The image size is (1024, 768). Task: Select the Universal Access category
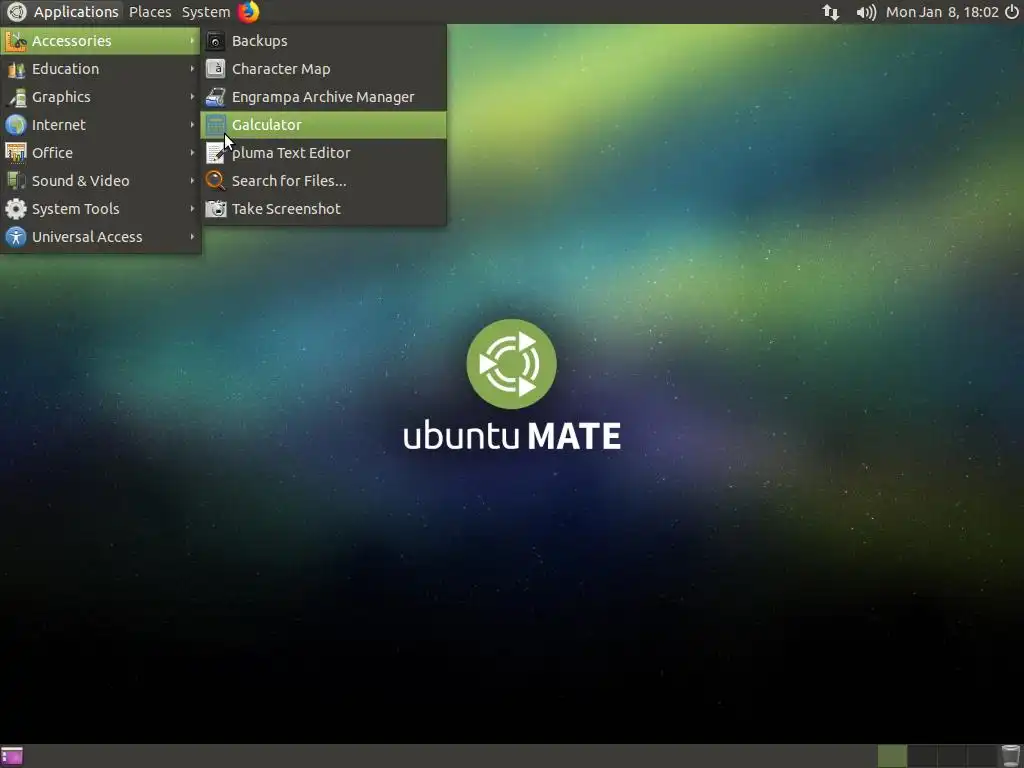pos(101,237)
